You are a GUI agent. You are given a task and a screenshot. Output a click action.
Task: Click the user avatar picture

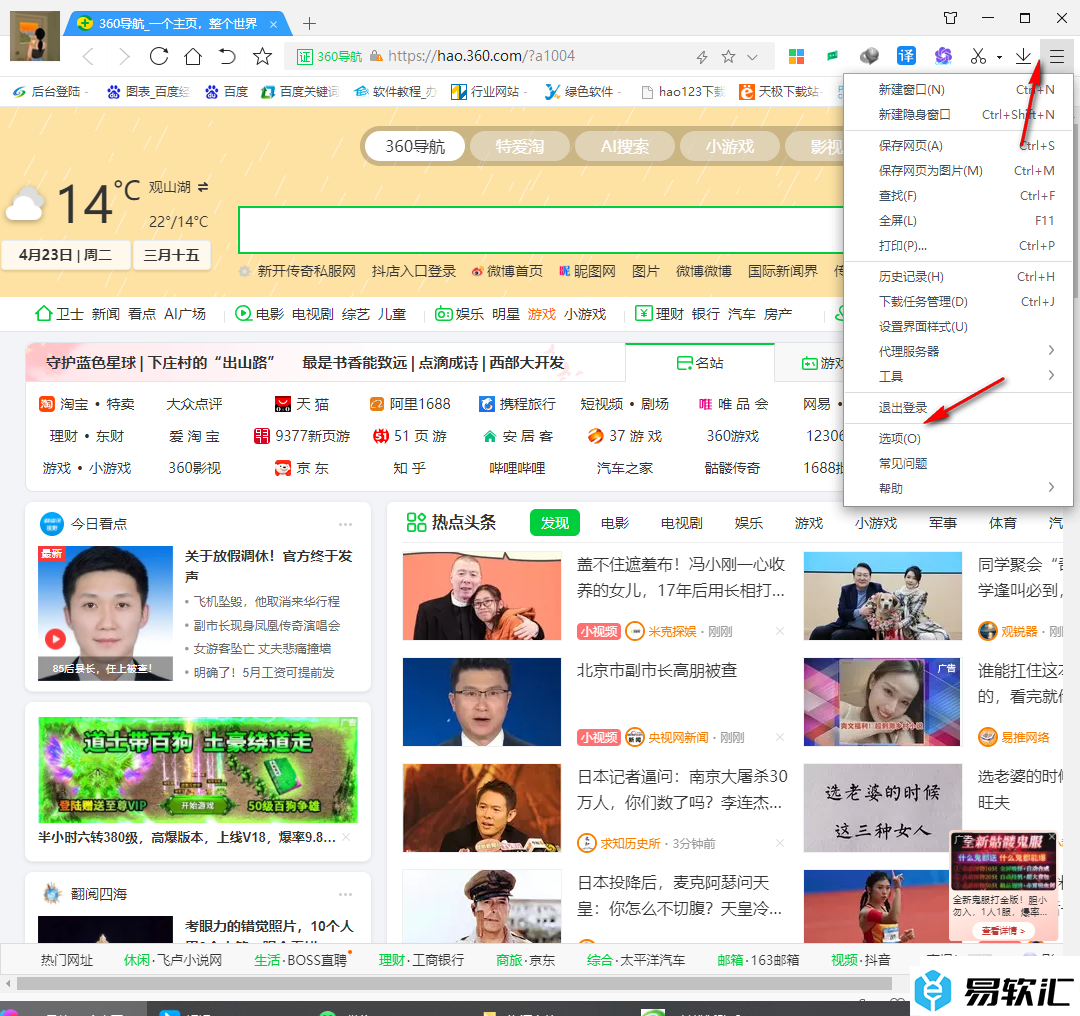click(35, 36)
